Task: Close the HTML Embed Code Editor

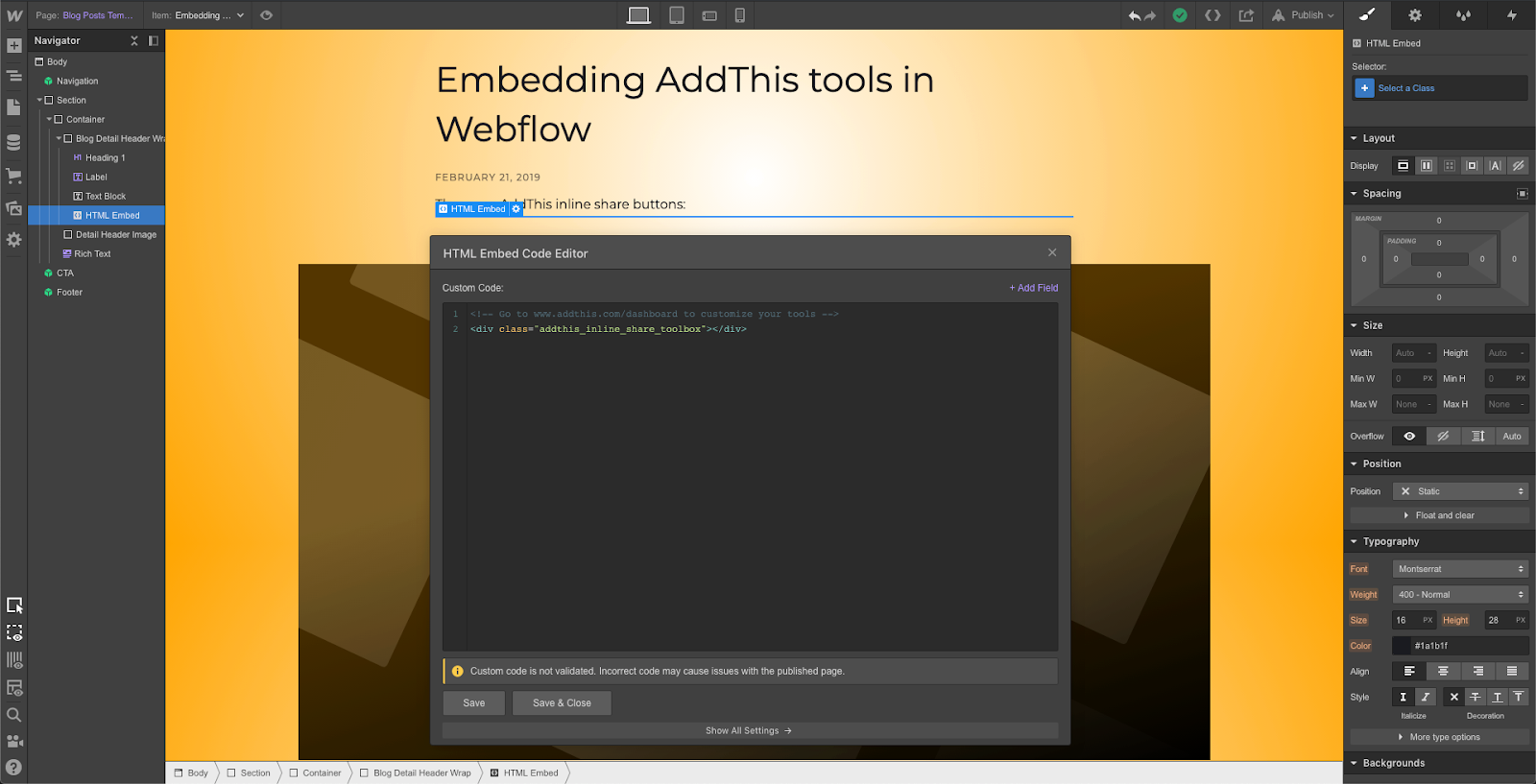Action: pos(1052,252)
